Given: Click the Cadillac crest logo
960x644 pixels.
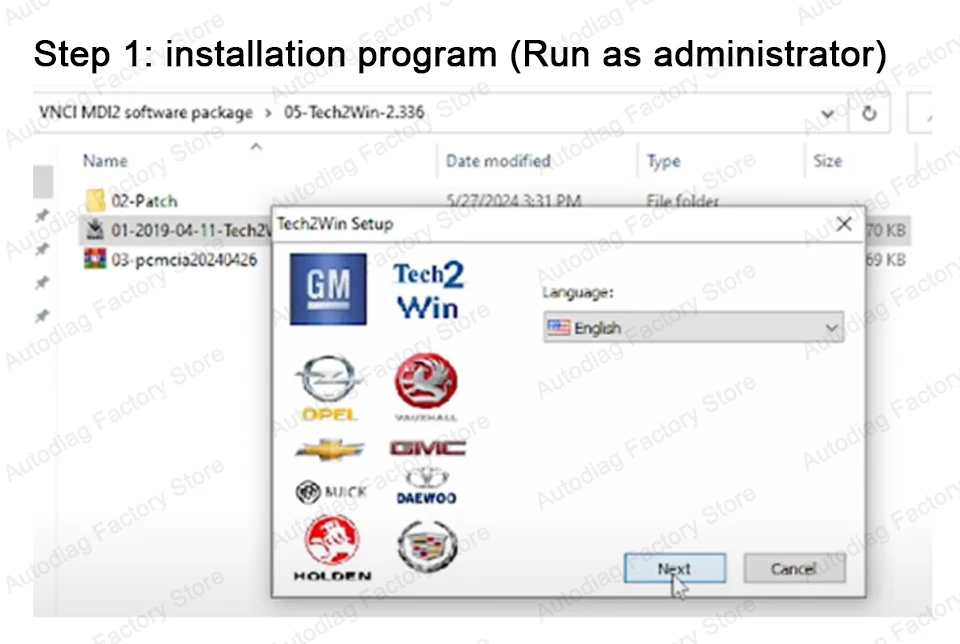Looking at the screenshot, I should point(427,546).
